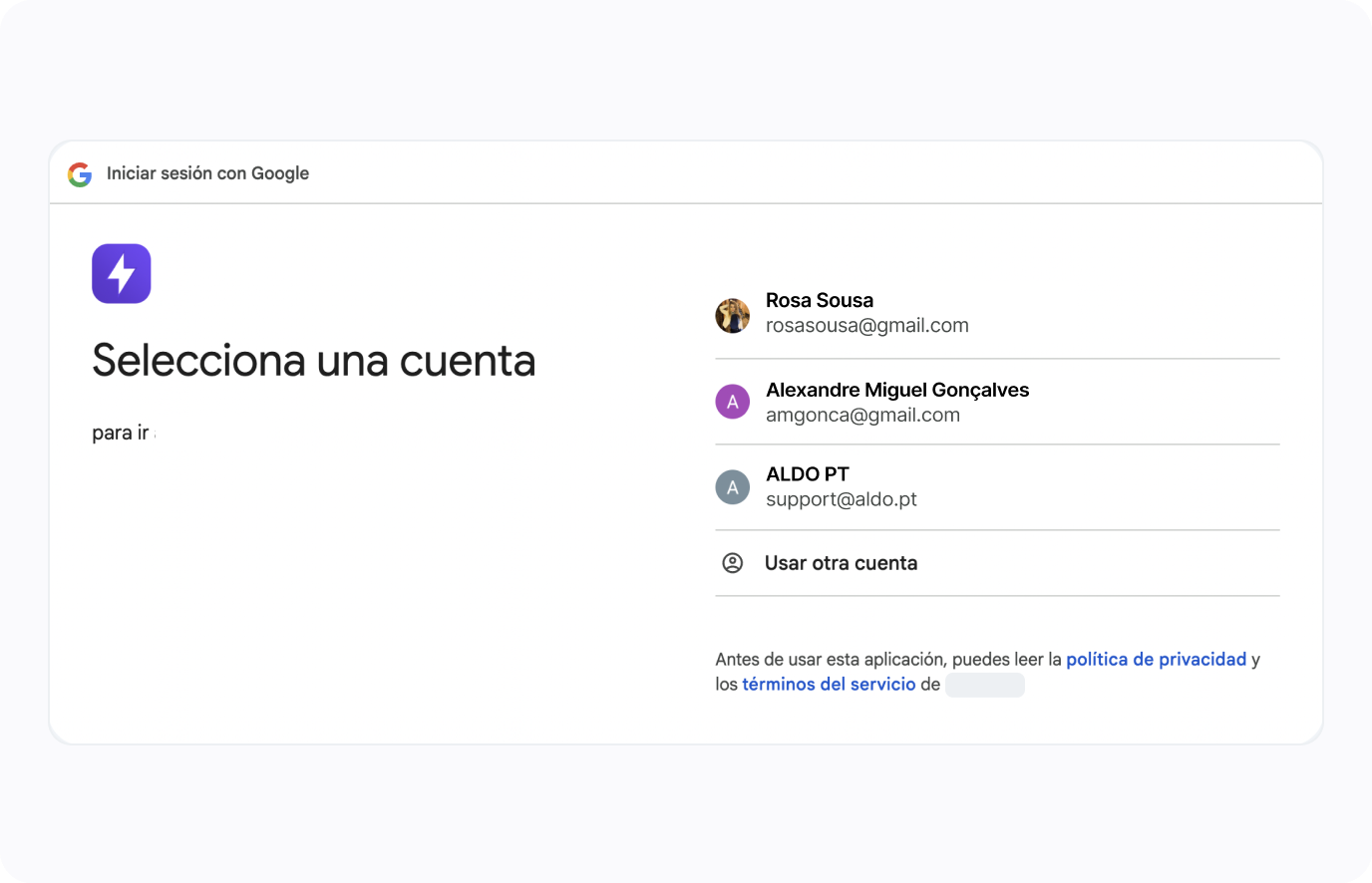Open the 'política de privacidad' link
The width and height of the screenshot is (1372, 883).
1156,660
